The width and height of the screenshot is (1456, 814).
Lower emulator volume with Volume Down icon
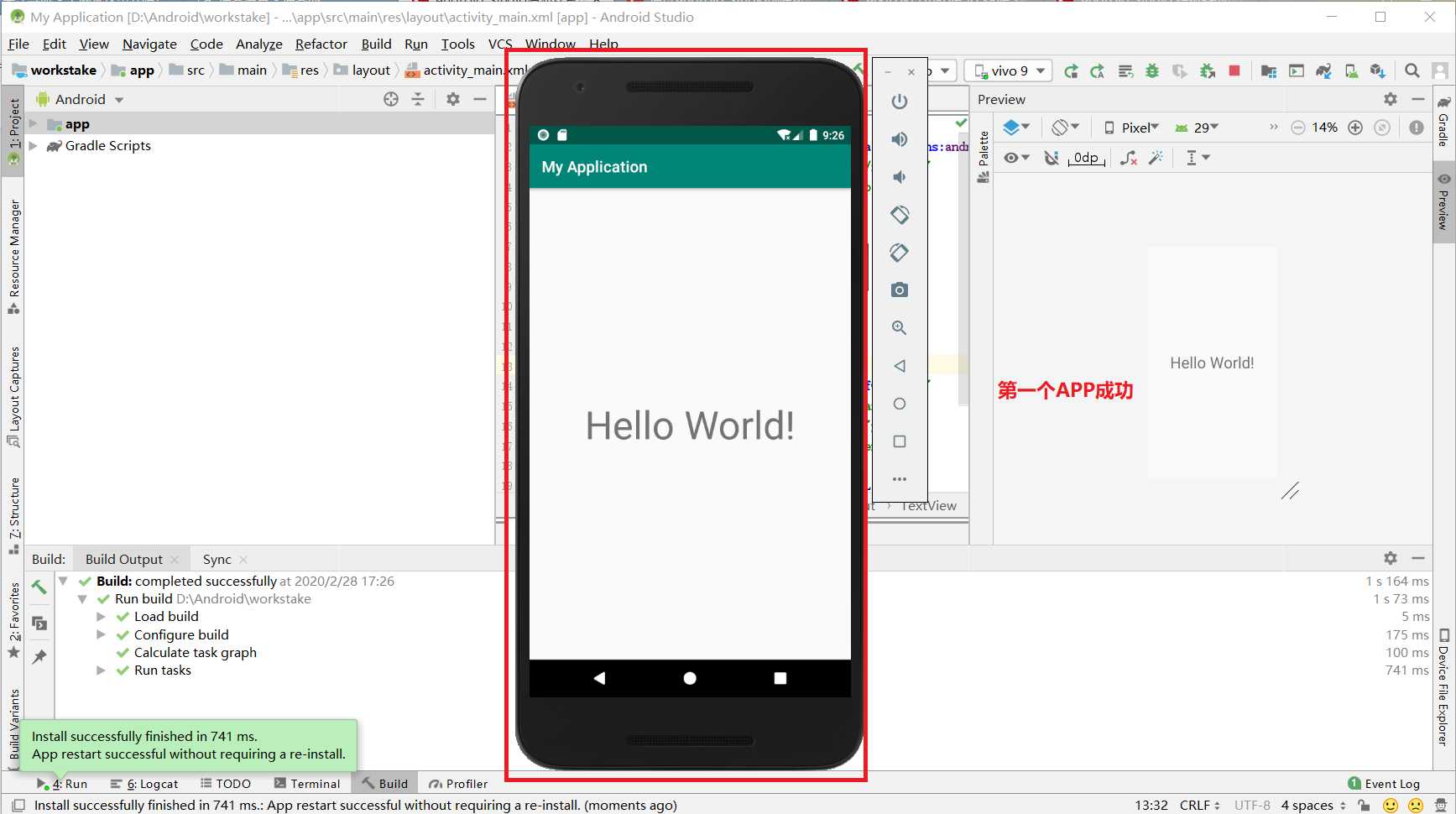[899, 177]
